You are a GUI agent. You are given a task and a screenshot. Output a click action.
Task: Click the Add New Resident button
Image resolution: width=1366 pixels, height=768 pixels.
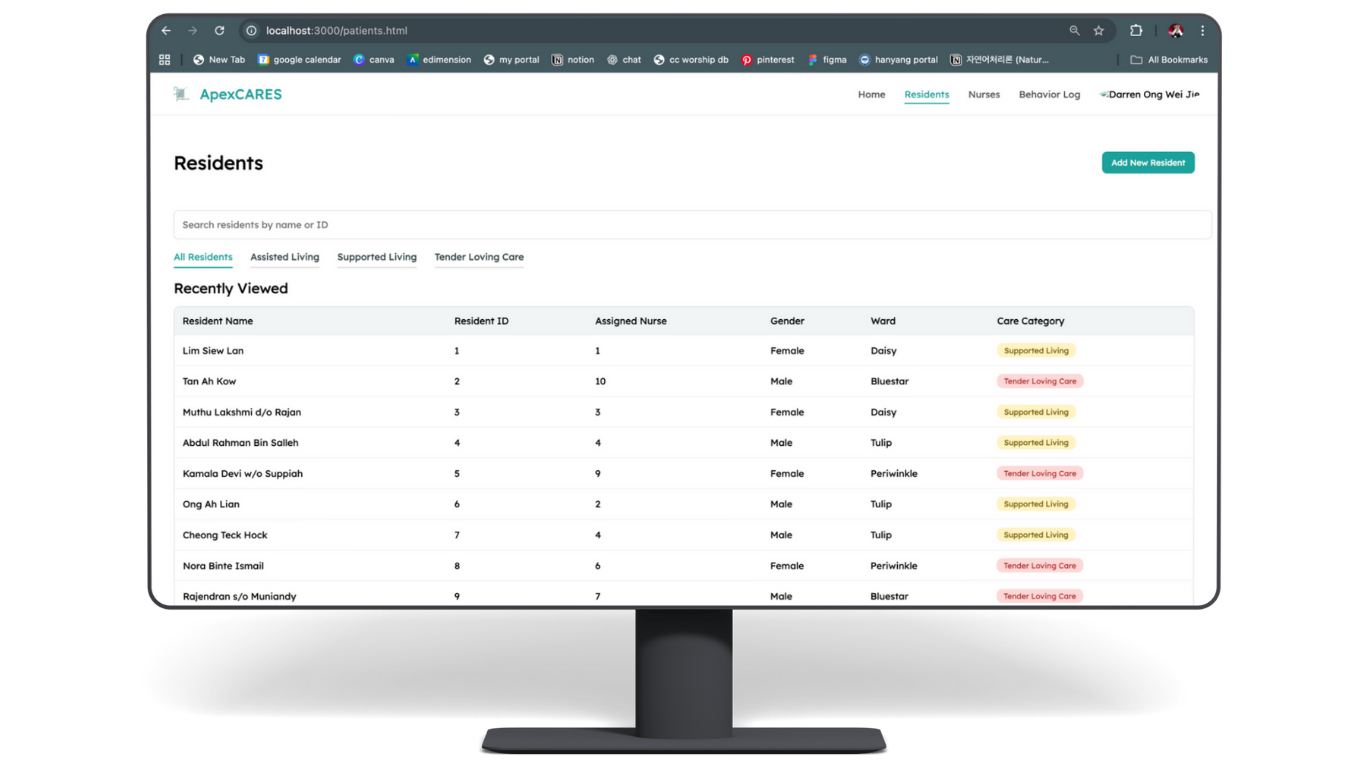1148,163
